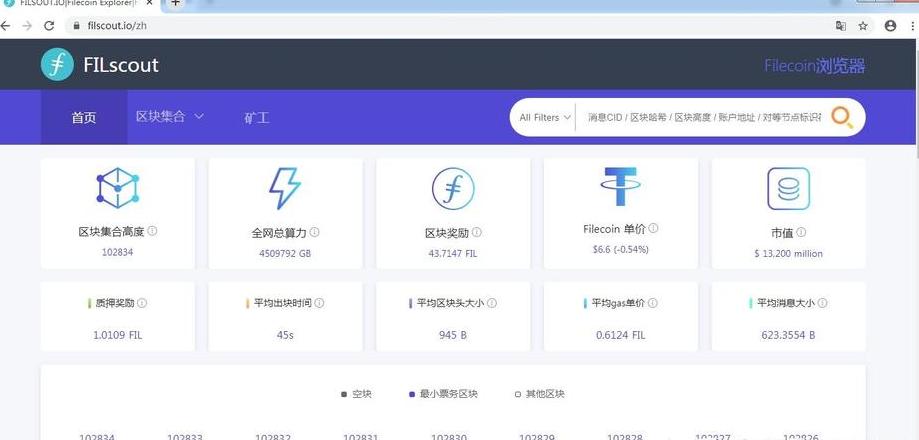This screenshot has width=919, height=440.
Task: Click the value $ 13,200 million
Action: click(788, 254)
